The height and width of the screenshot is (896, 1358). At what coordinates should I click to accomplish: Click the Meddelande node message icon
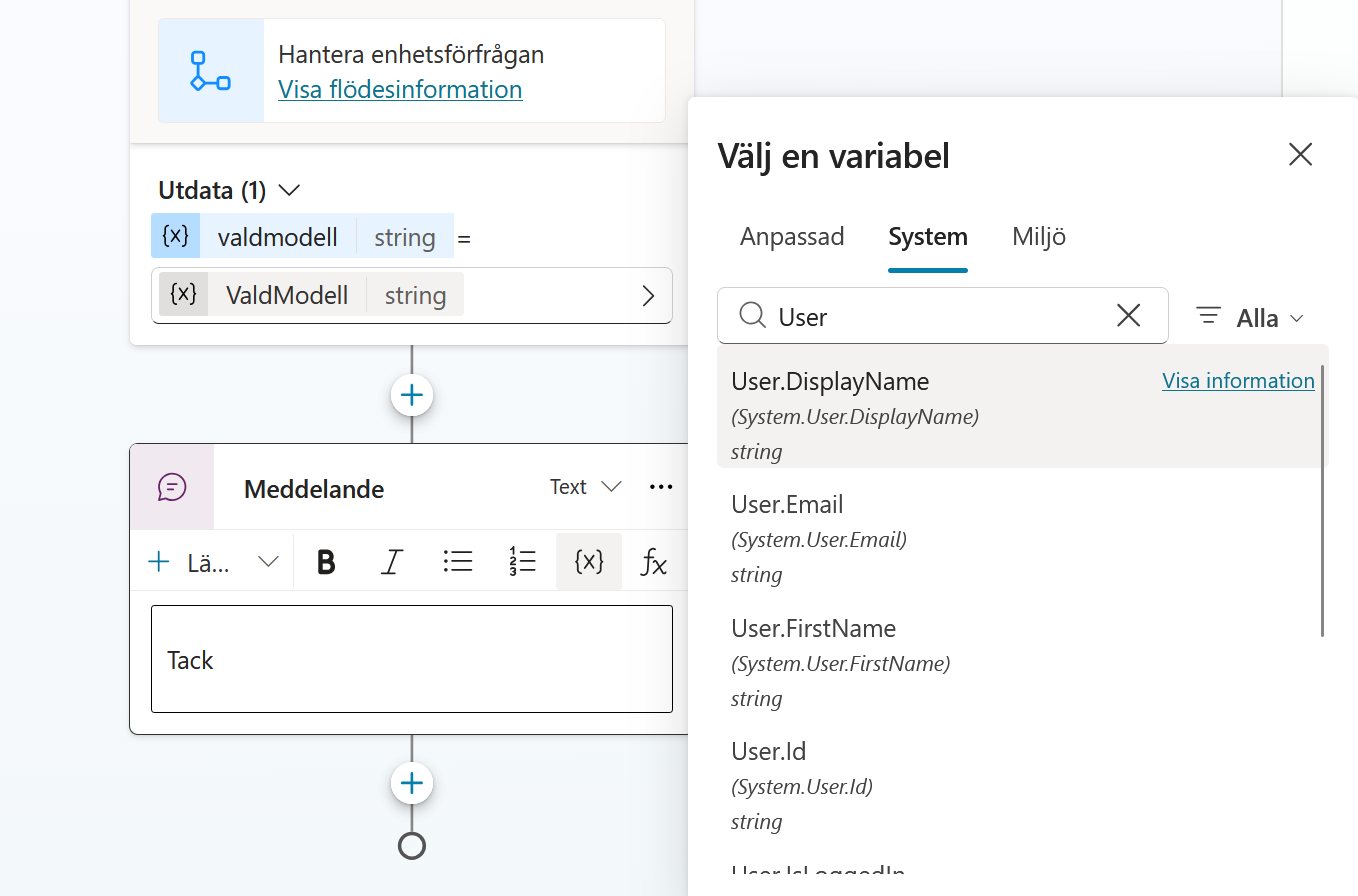click(172, 487)
